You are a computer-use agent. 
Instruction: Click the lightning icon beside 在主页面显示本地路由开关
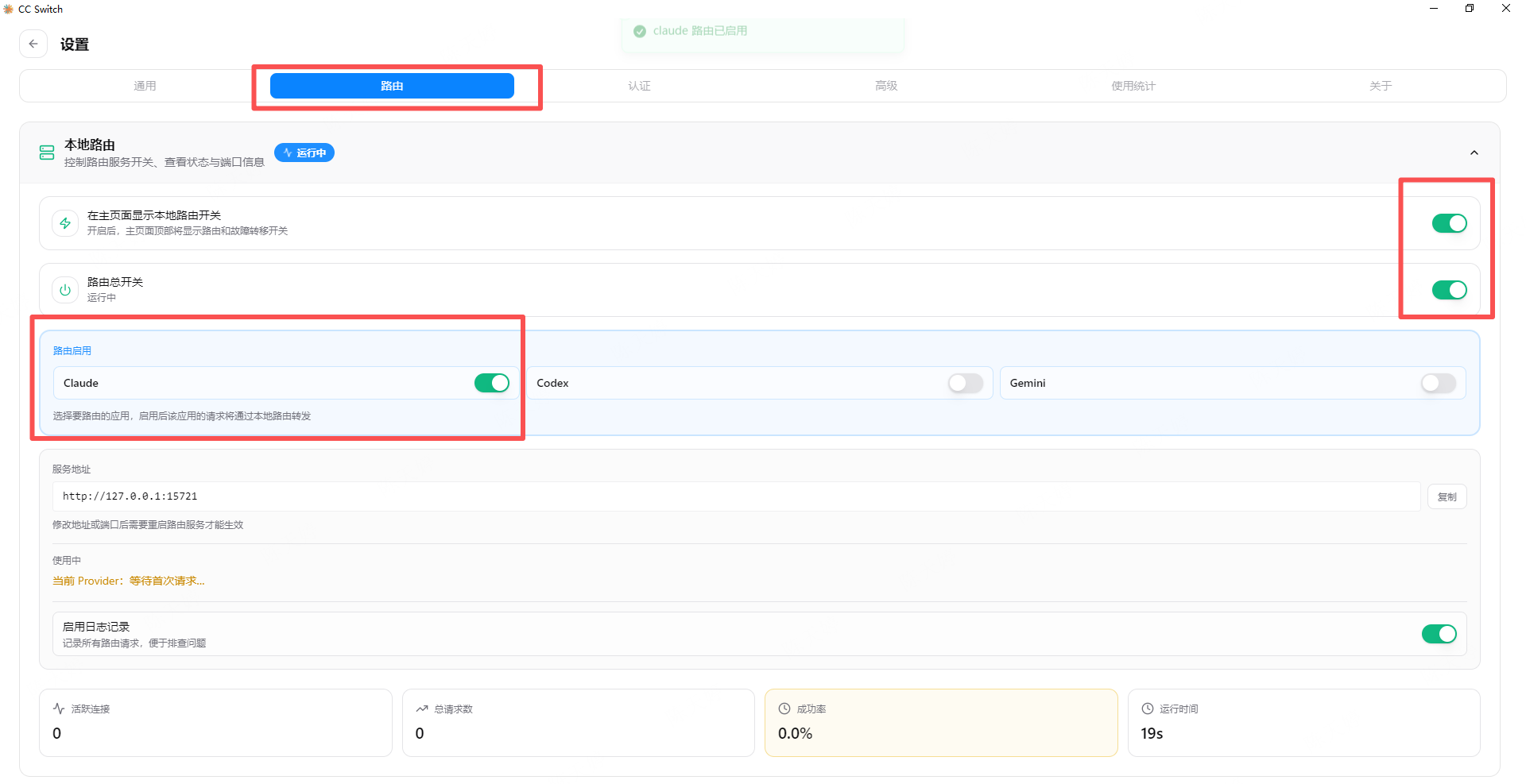(x=65, y=223)
